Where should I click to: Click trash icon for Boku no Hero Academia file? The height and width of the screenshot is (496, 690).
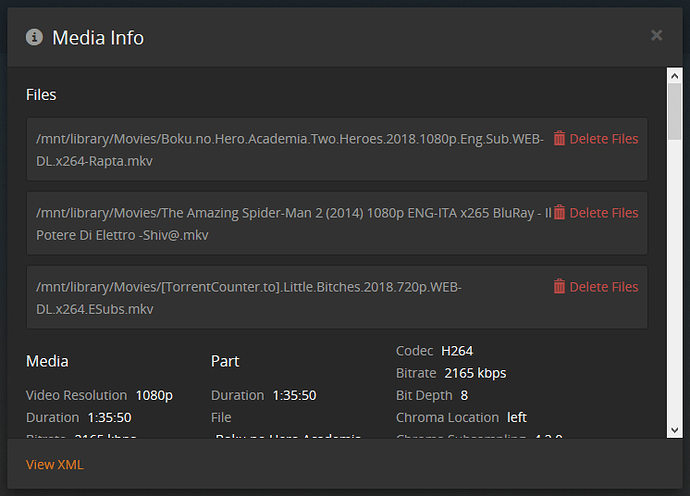560,138
